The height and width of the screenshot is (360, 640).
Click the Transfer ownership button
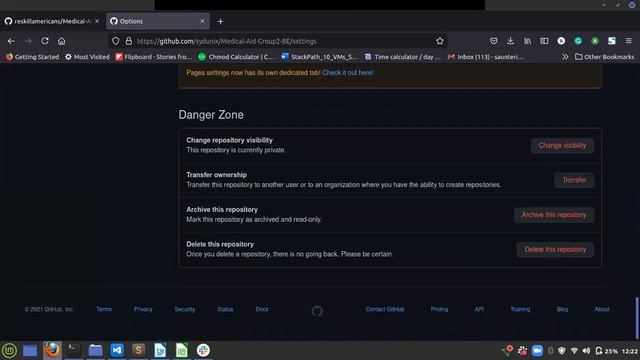(574, 180)
